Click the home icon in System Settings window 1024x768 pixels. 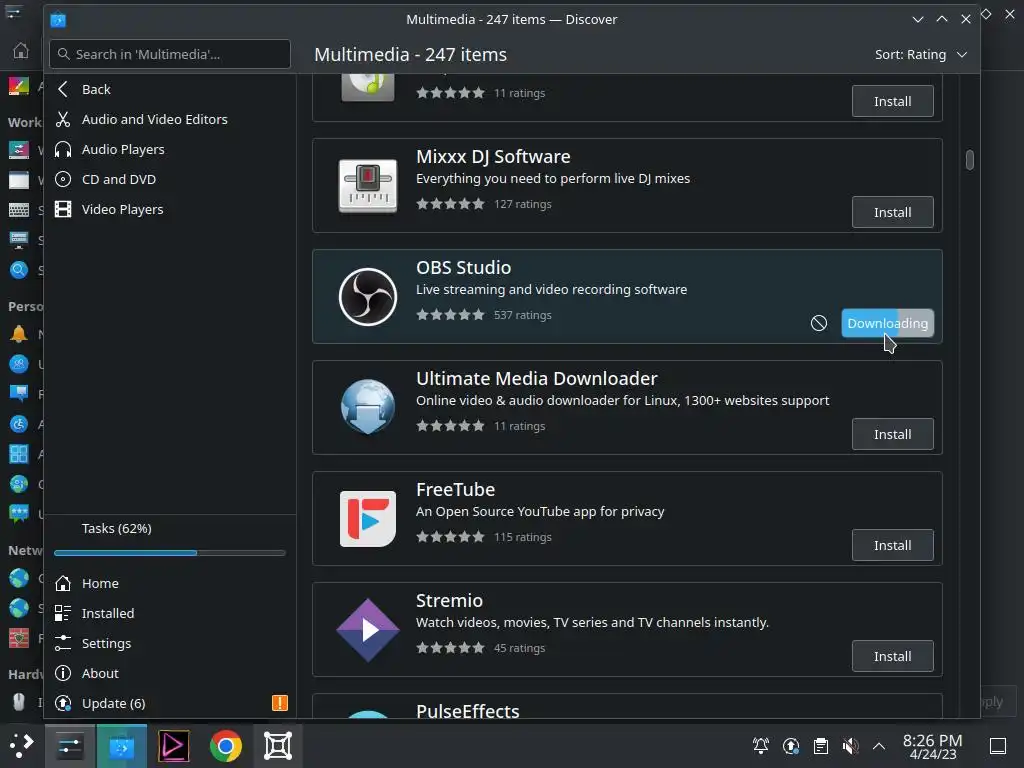21,50
